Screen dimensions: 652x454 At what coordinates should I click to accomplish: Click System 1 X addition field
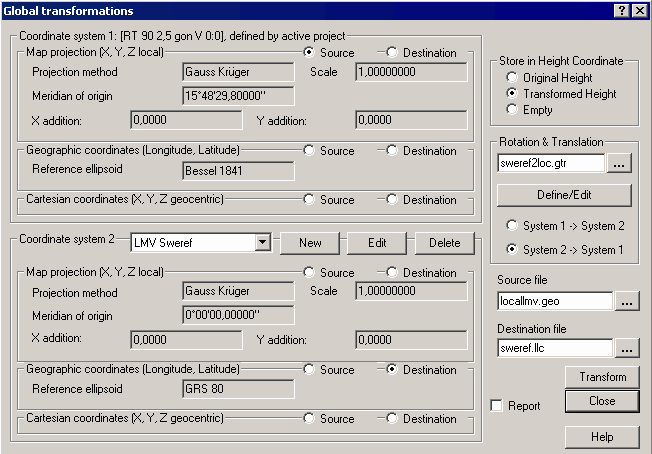186,120
